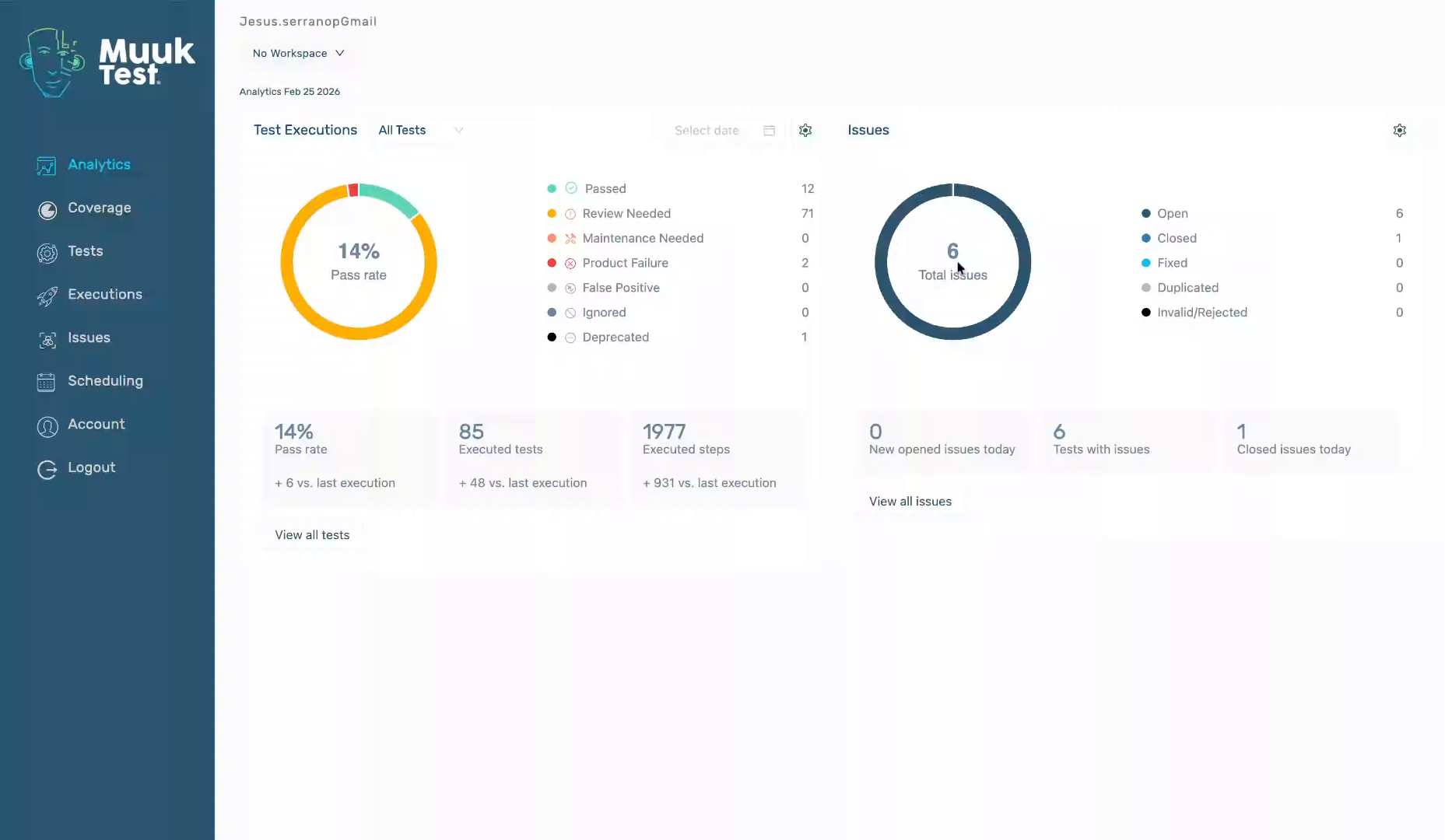Open Account page from sidebar
Image resolution: width=1445 pixels, height=840 pixels.
click(x=96, y=424)
